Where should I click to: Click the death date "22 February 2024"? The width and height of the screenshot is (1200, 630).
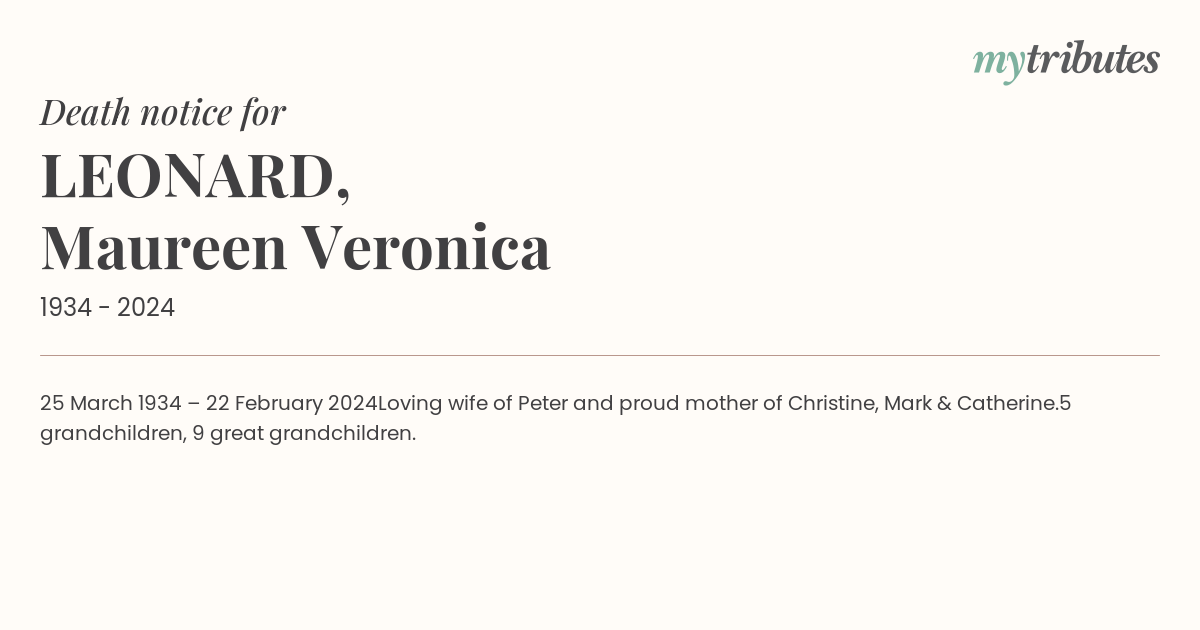(292, 404)
